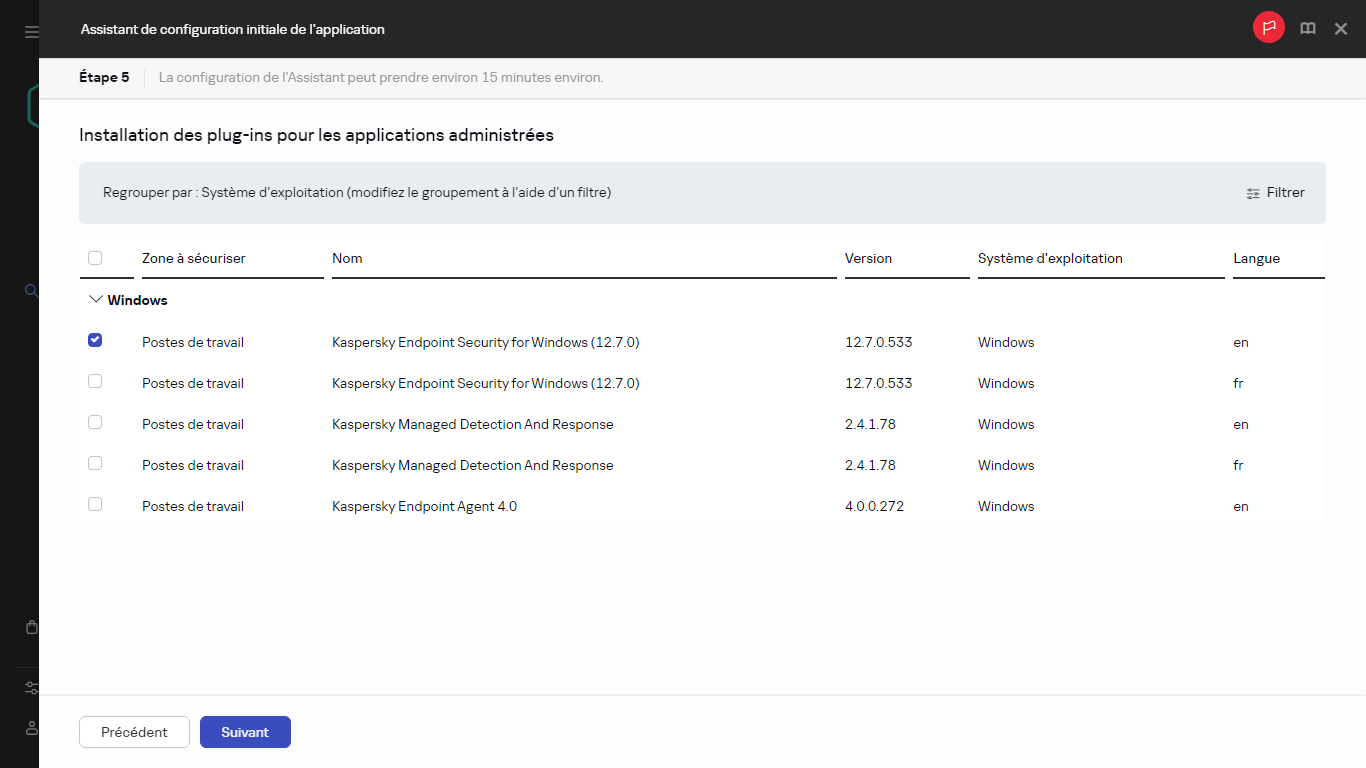Check the French Kaspersky Endpoint Security plugin

click(94, 381)
